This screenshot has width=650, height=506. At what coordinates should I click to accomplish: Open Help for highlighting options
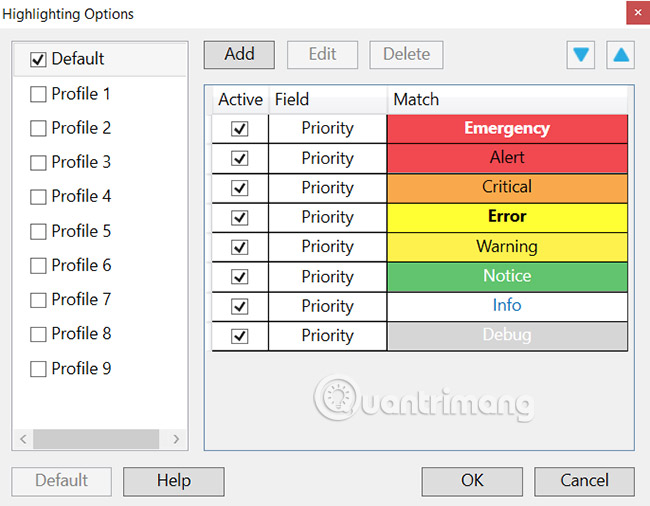click(x=173, y=481)
